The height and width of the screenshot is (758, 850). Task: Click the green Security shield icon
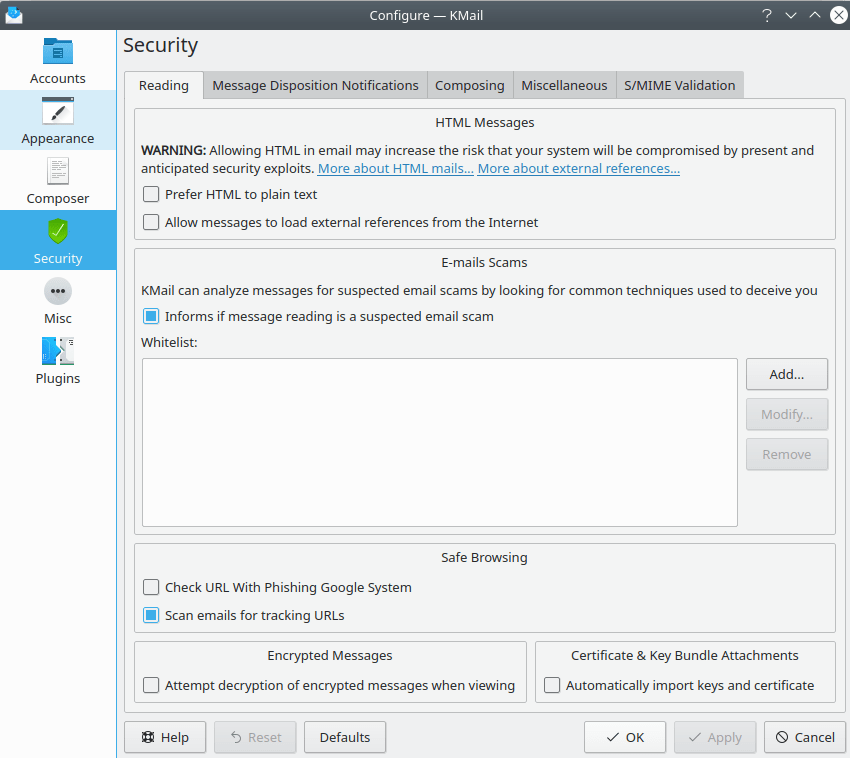click(58, 231)
